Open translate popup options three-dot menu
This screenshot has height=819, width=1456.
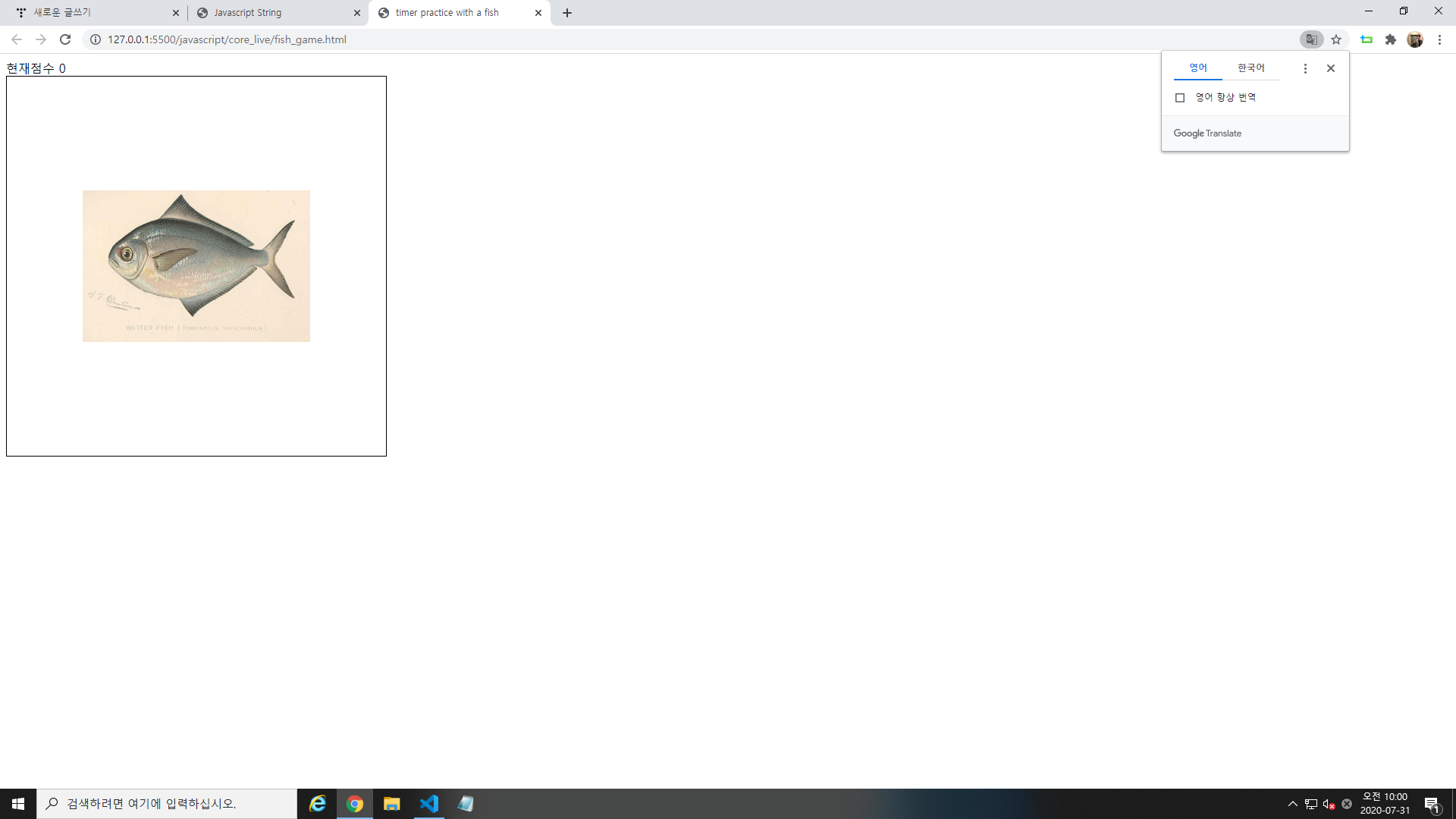pos(1305,68)
